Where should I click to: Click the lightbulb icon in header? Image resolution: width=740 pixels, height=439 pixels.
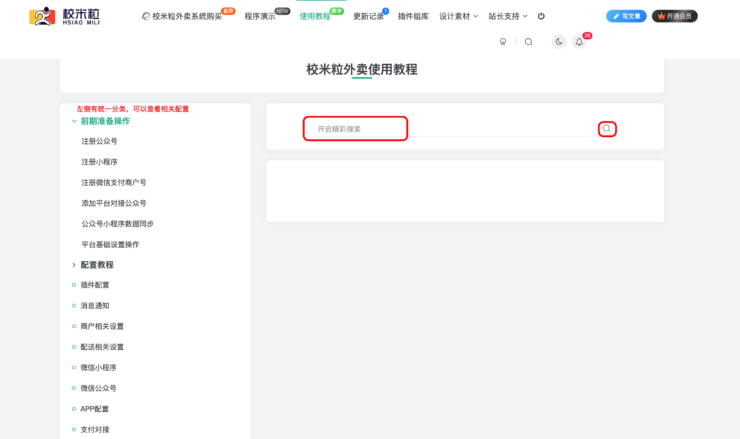503,42
